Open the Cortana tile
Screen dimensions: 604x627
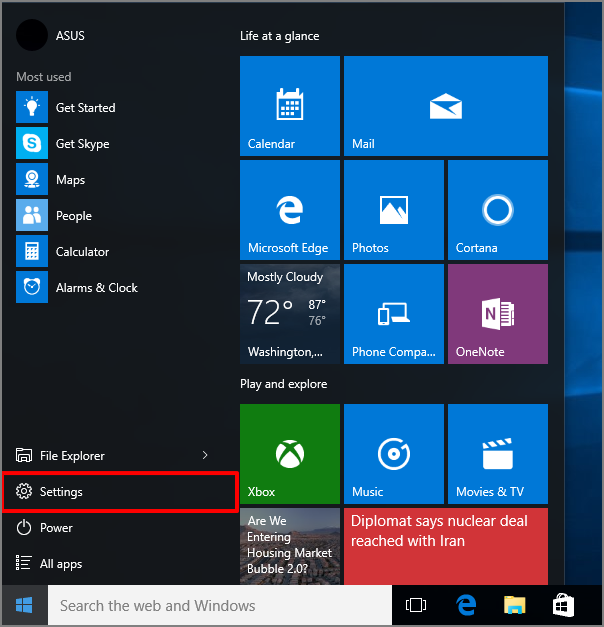coord(498,210)
